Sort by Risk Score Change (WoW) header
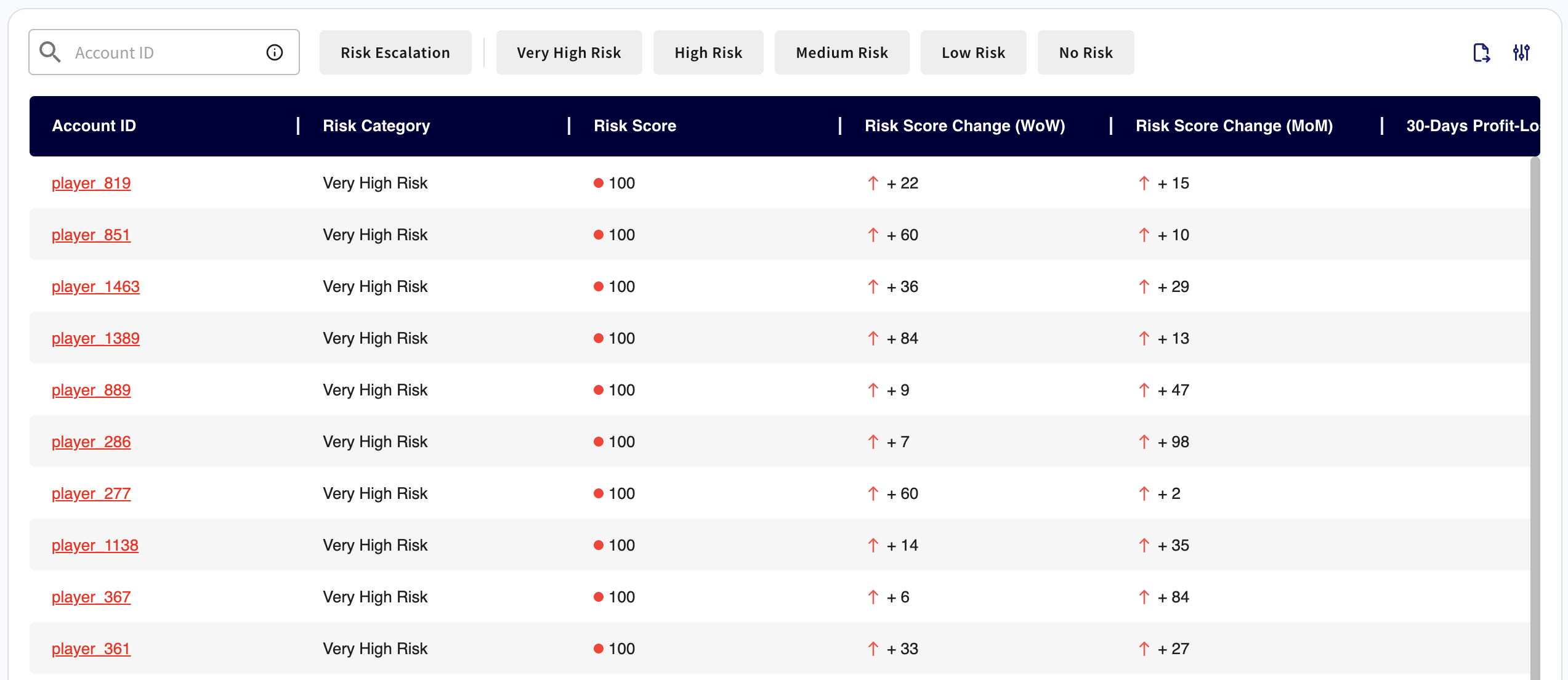 pyautogui.click(x=964, y=126)
